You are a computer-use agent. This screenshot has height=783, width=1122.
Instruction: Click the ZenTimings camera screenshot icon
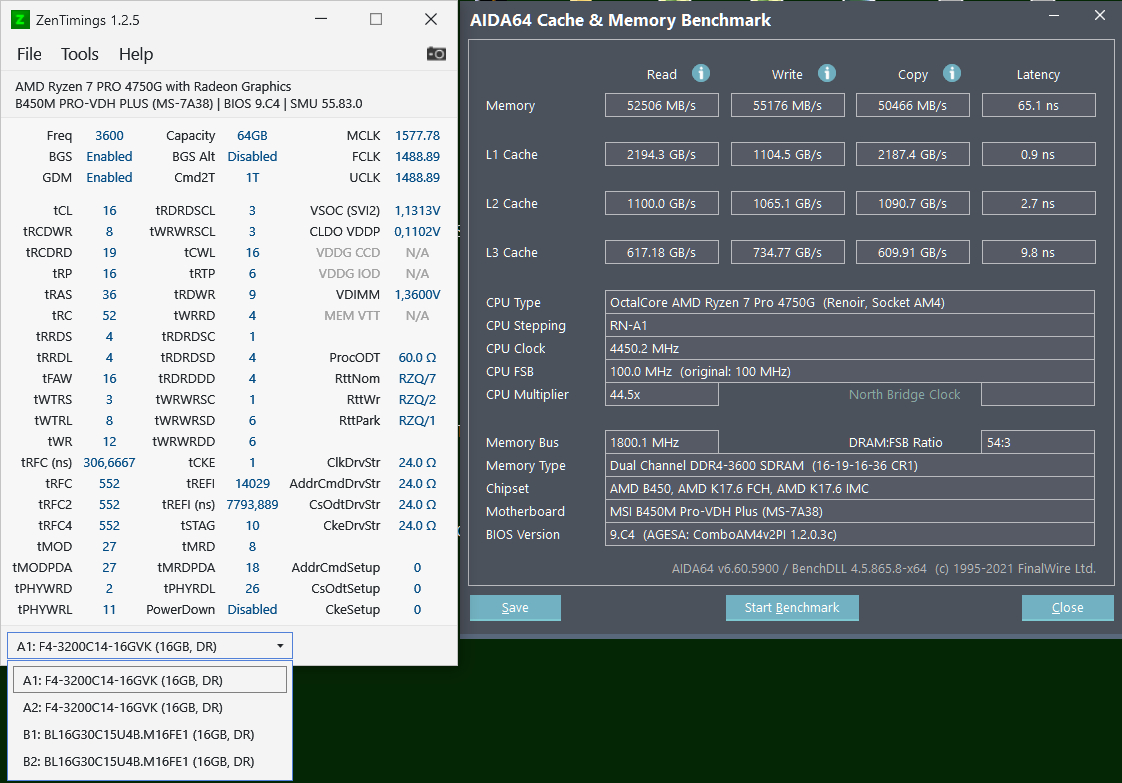coord(436,54)
